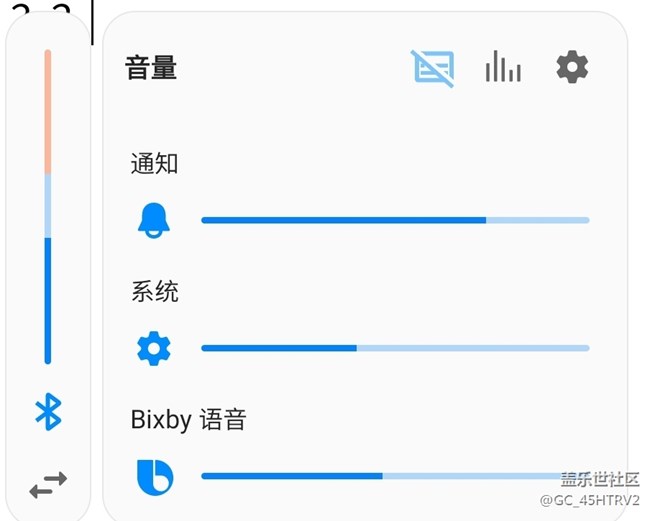
Task: Click the peach section of the vertical slider
Action: pyautogui.click(x=48, y=112)
